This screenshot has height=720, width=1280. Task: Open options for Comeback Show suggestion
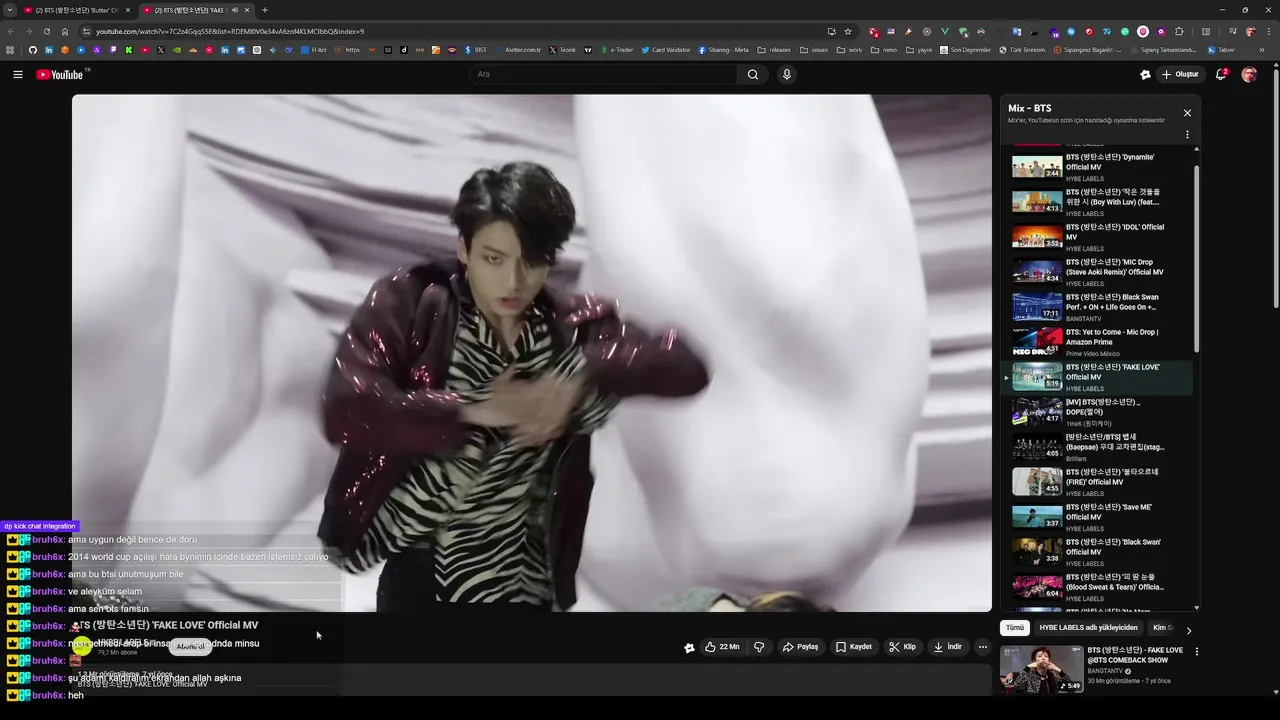(x=1196, y=652)
